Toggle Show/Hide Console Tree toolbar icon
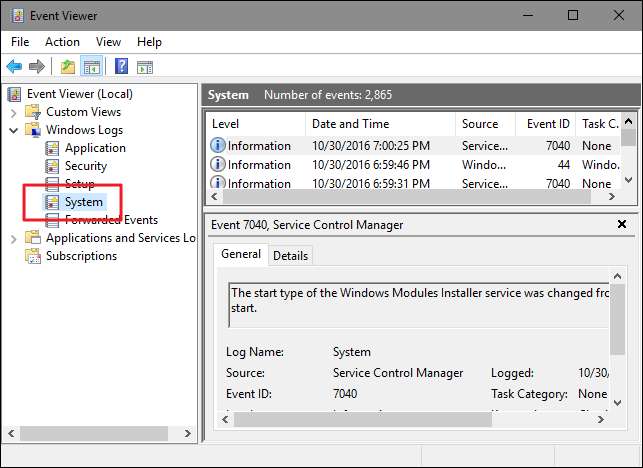The image size is (643, 468). pos(91,67)
